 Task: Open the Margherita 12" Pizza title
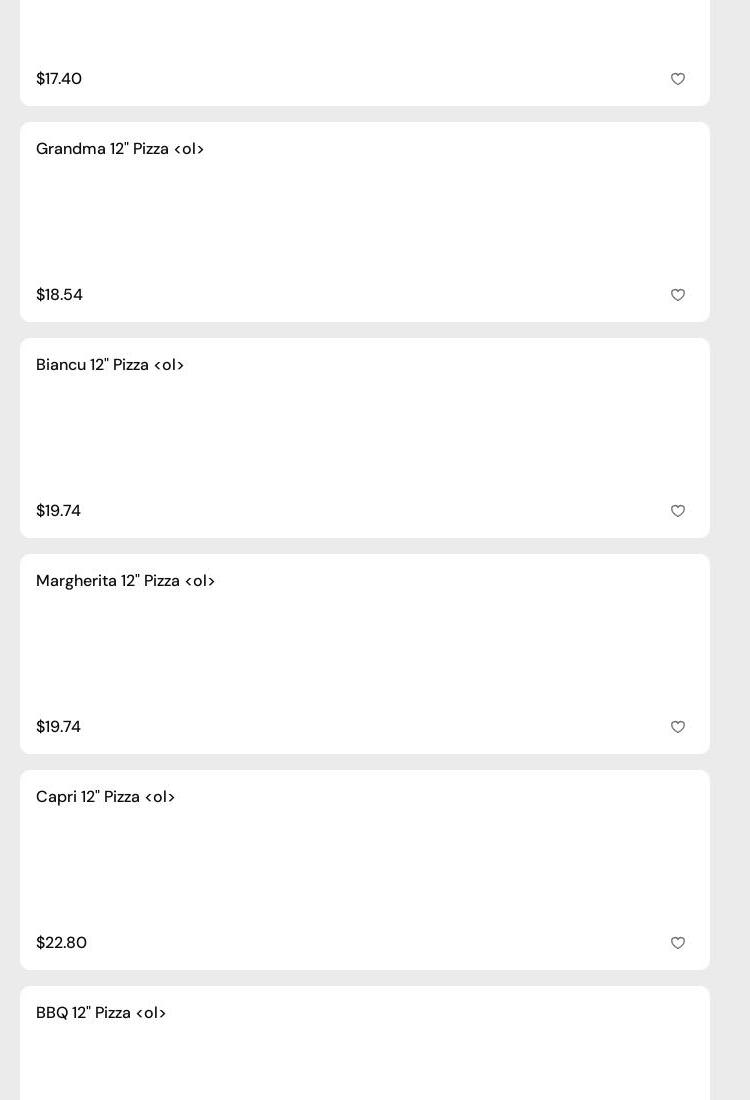pyautogui.click(x=126, y=581)
